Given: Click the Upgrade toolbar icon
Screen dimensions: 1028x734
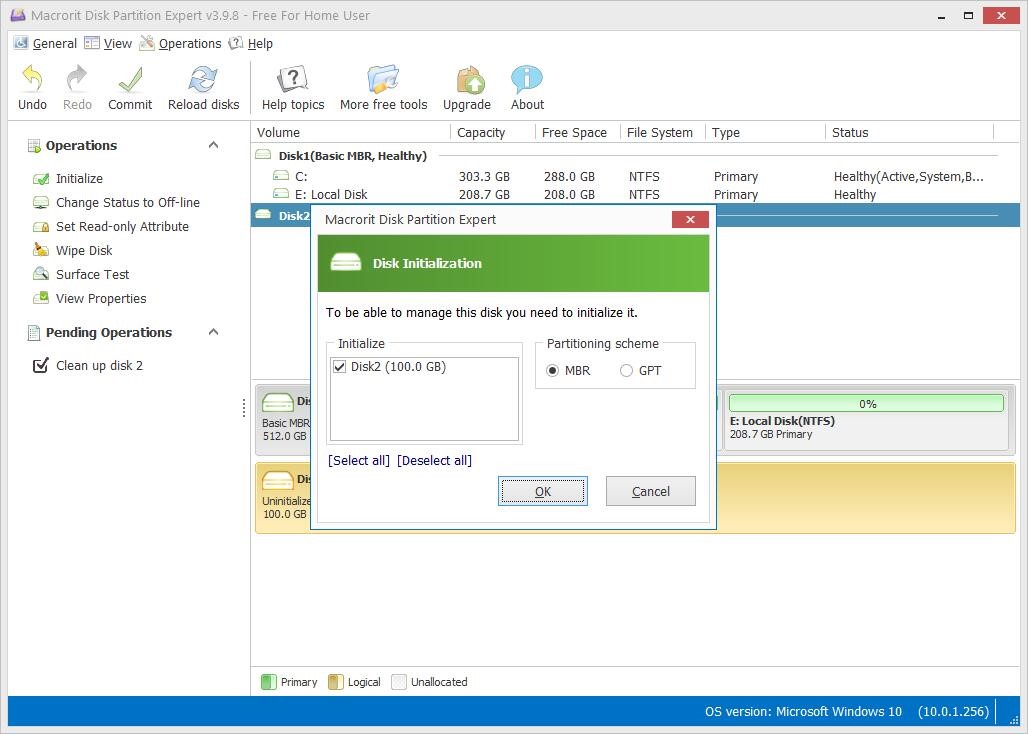Looking at the screenshot, I should coord(467,79).
